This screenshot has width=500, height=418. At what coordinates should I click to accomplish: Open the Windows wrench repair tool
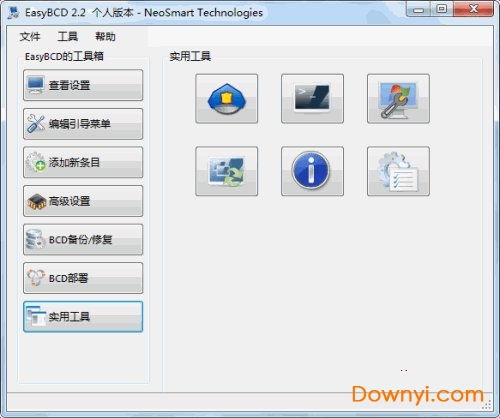click(398, 99)
